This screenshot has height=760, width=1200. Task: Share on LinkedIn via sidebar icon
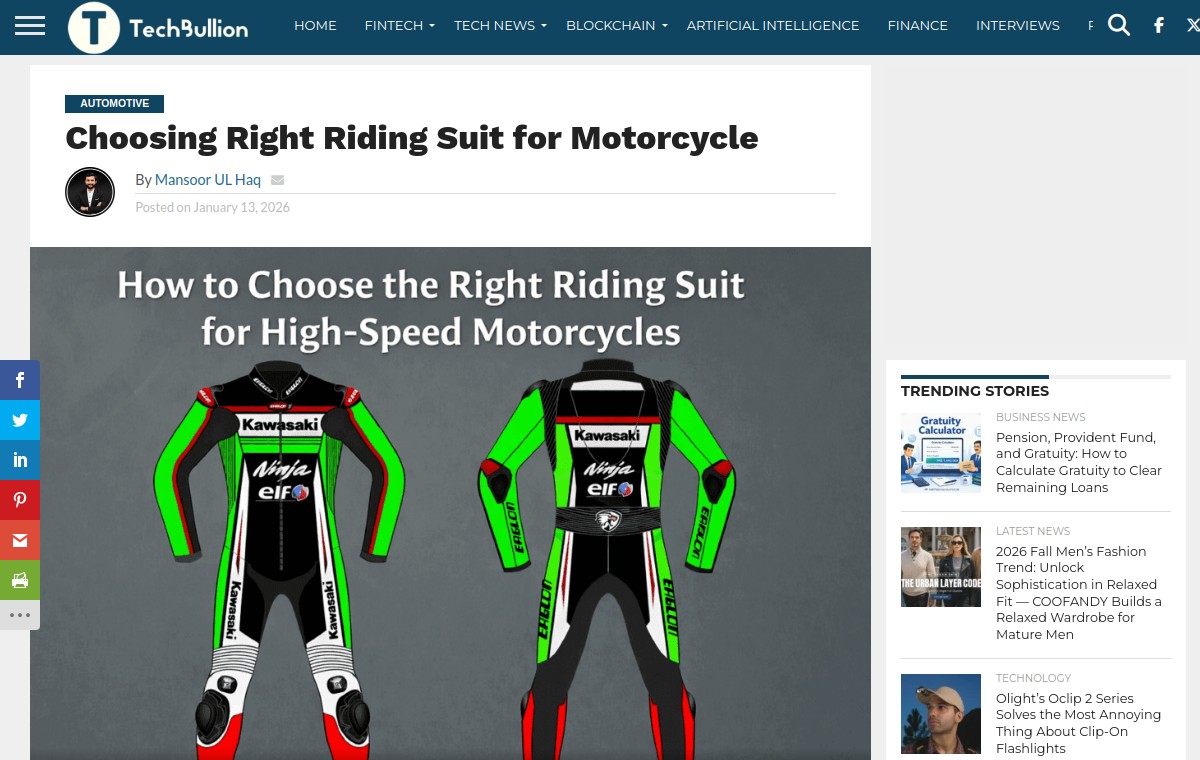[20, 460]
